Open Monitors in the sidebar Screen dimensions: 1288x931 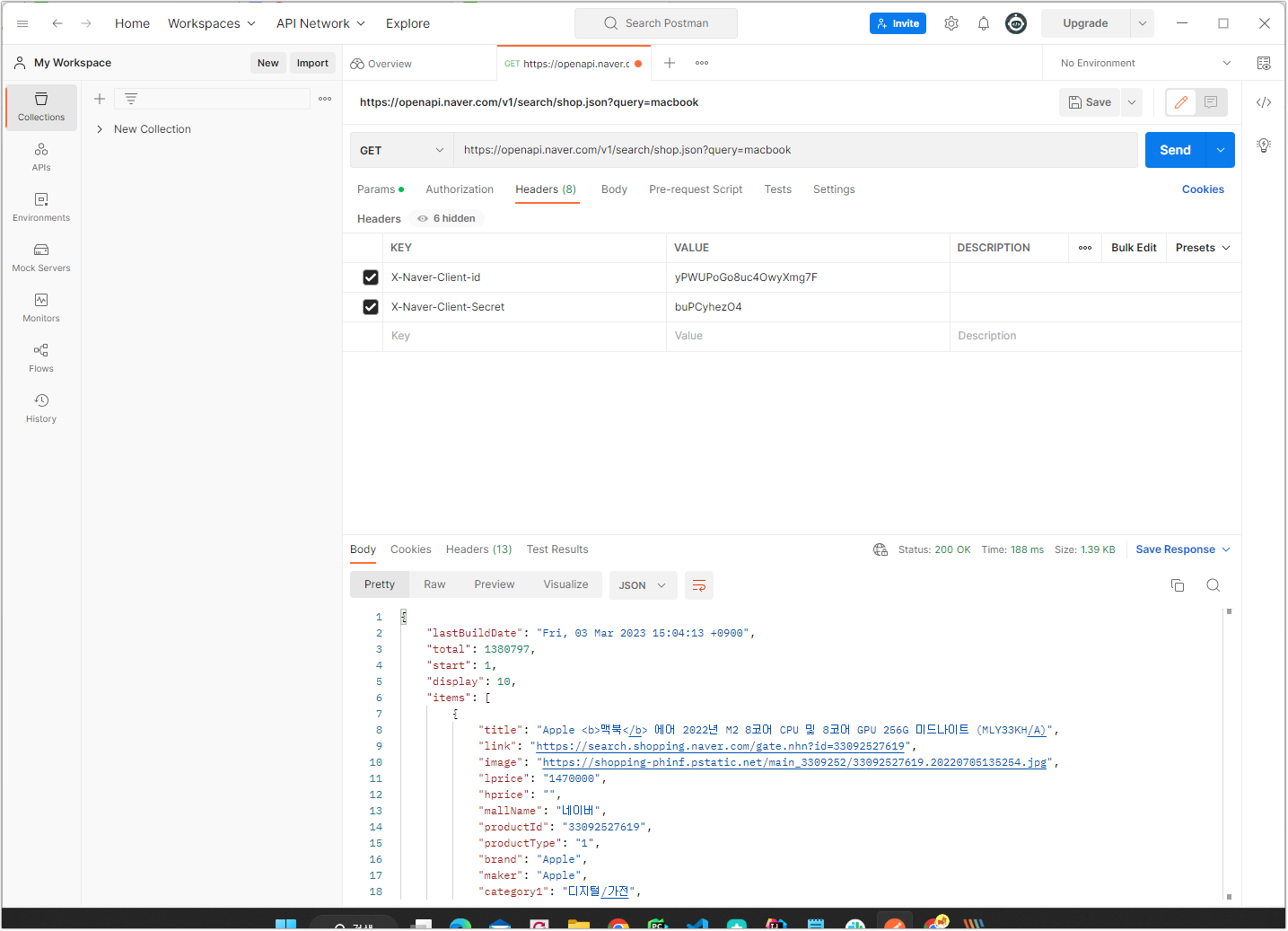[x=41, y=308]
